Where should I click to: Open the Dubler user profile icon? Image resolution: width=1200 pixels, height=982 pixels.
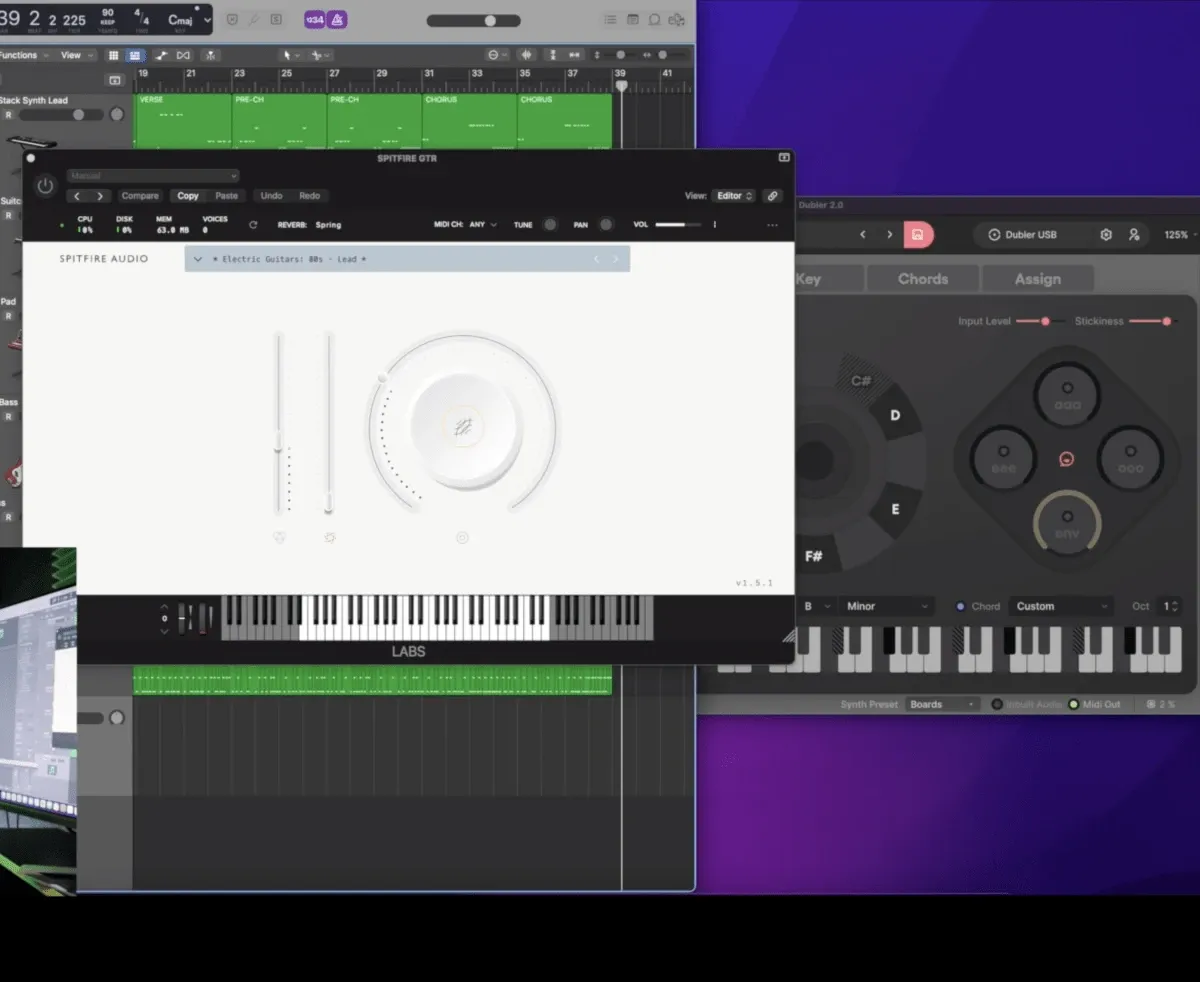click(x=1134, y=234)
